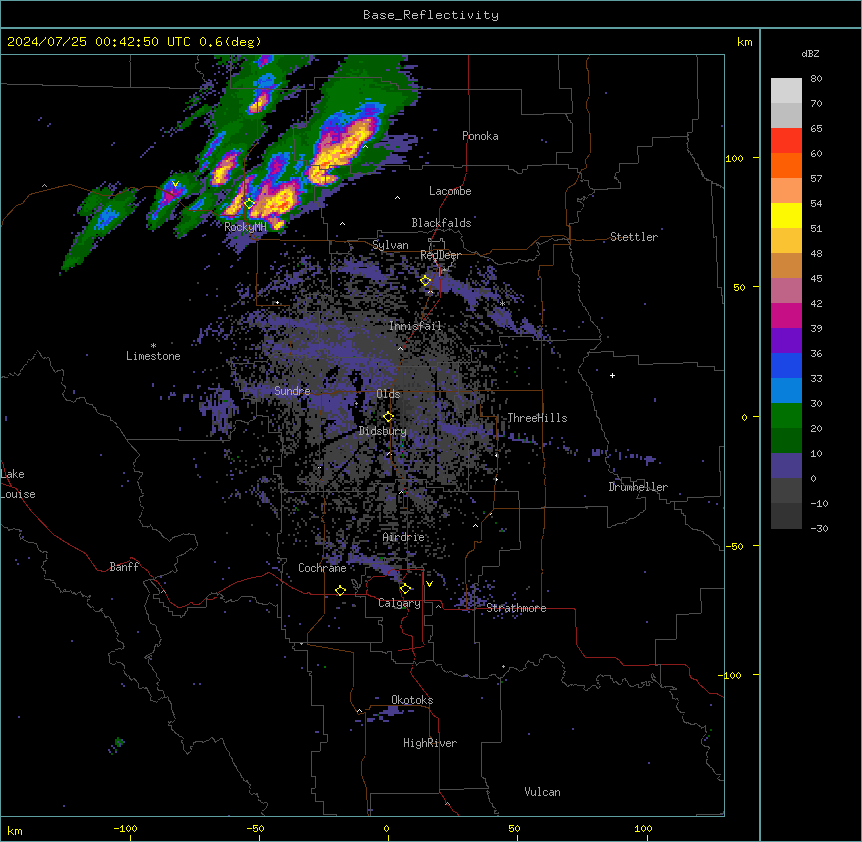862x842 pixels.
Task: Click the Strathmore town label
Action: tap(516, 608)
